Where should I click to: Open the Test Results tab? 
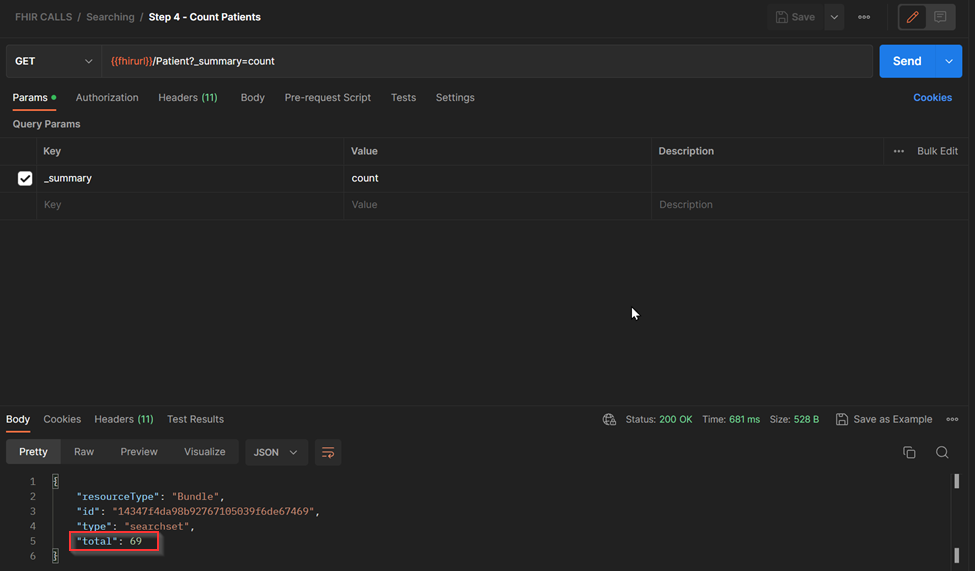point(195,419)
